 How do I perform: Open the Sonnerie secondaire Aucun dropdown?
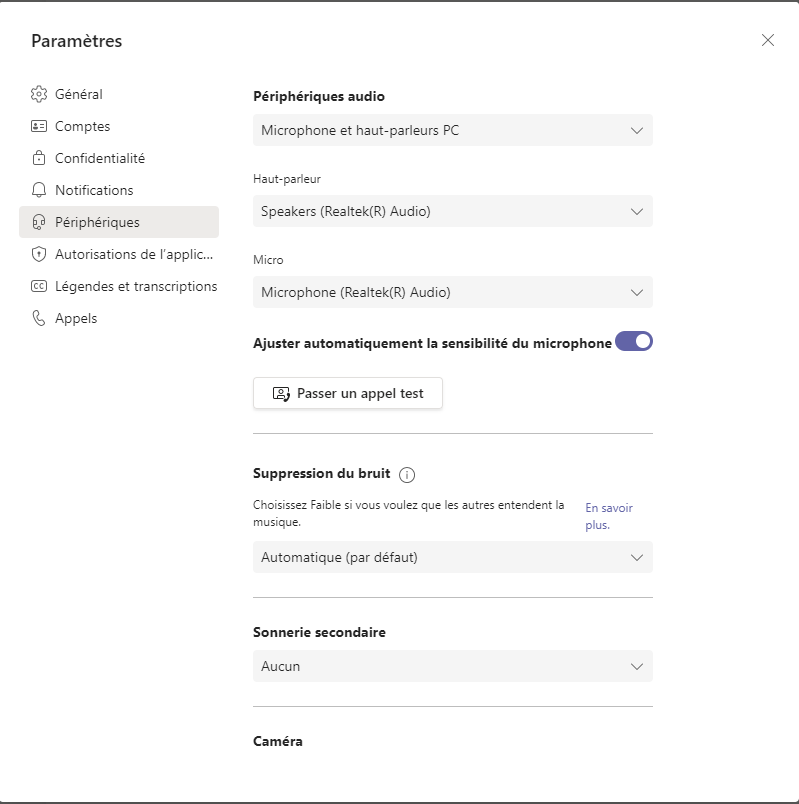[453, 666]
